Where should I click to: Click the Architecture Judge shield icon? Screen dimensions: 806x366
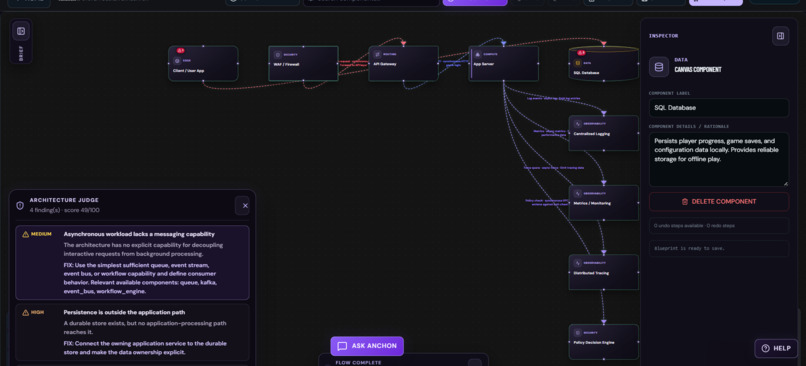click(x=20, y=205)
